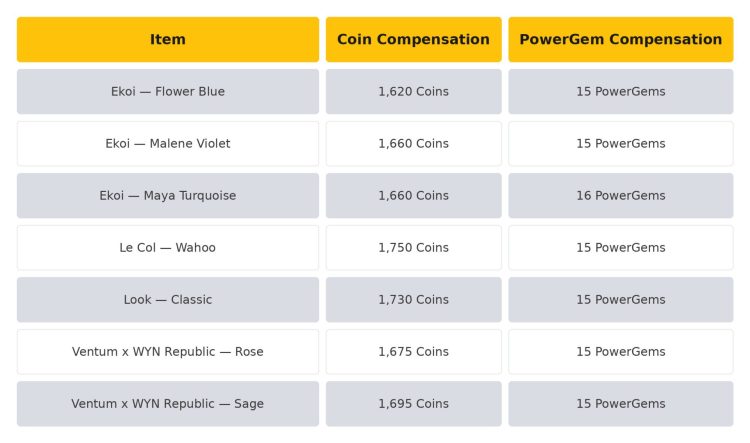
Task: Click the Malene Violet 1,660 Coins cell
Action: click(x=414, y=144)
